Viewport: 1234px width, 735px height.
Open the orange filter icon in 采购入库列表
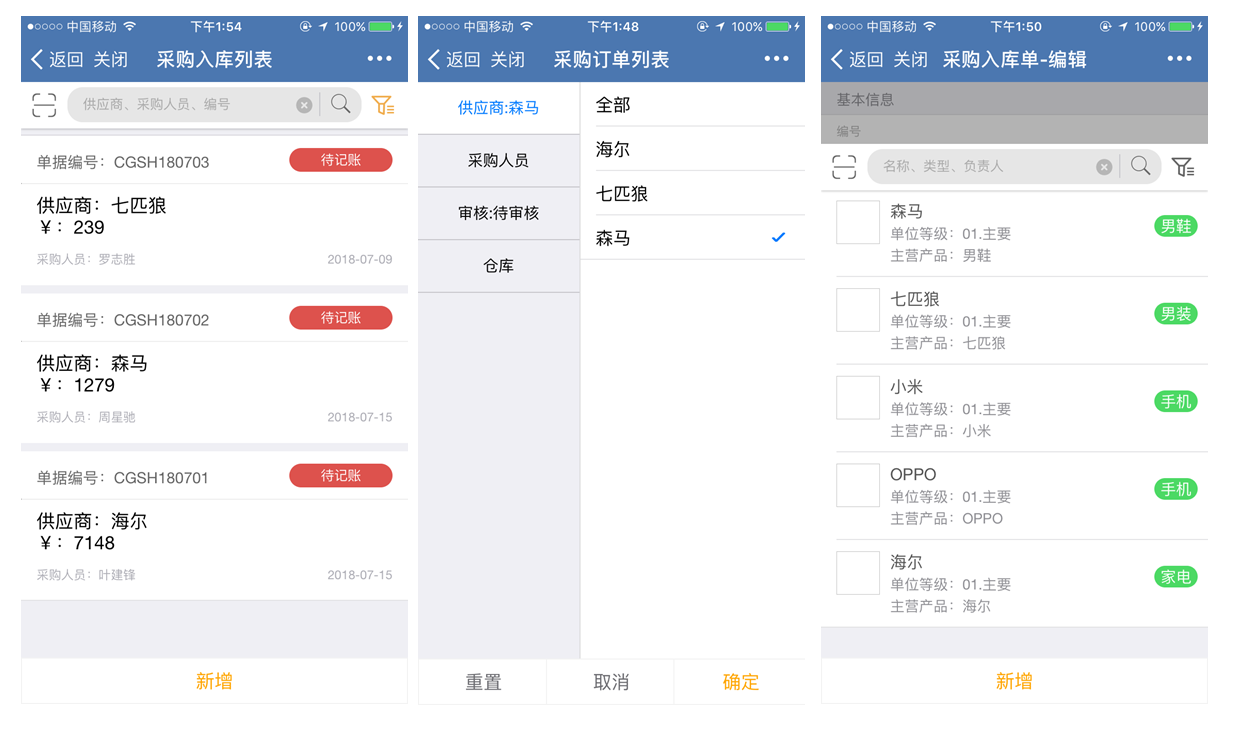tap(382, 104)
